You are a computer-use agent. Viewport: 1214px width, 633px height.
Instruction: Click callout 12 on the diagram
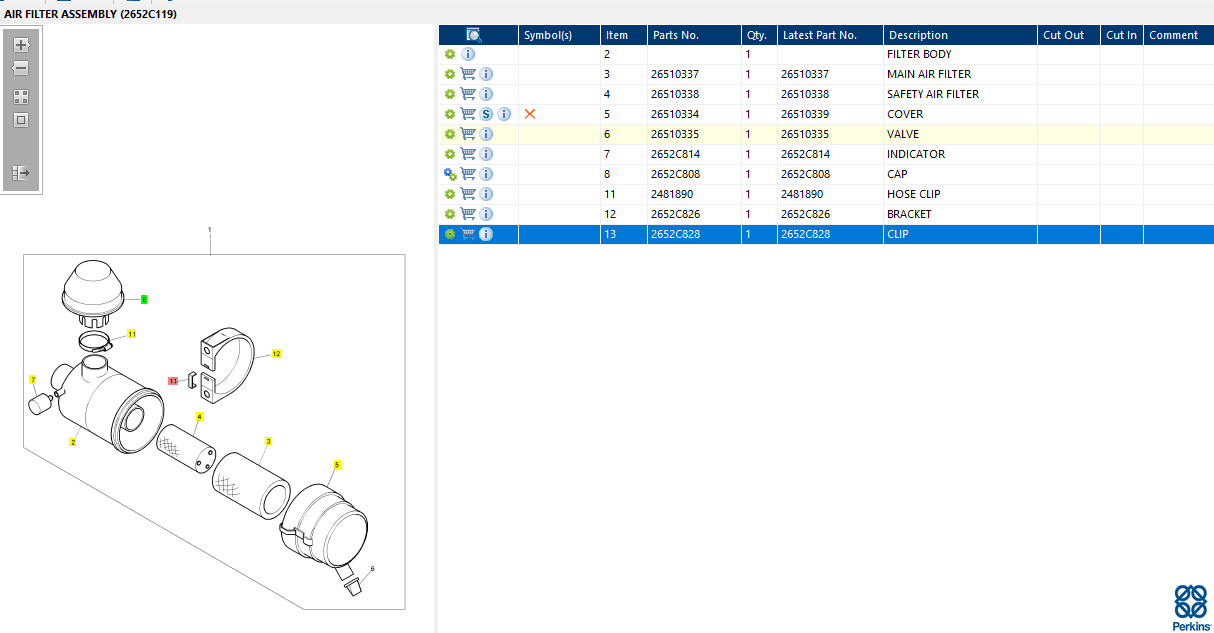277,353
